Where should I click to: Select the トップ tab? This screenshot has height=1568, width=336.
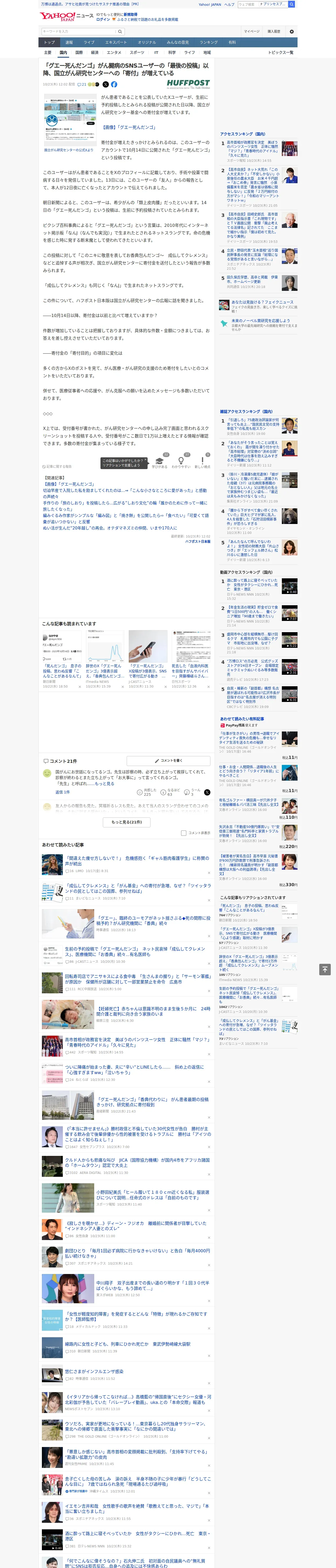pos(49,42)
